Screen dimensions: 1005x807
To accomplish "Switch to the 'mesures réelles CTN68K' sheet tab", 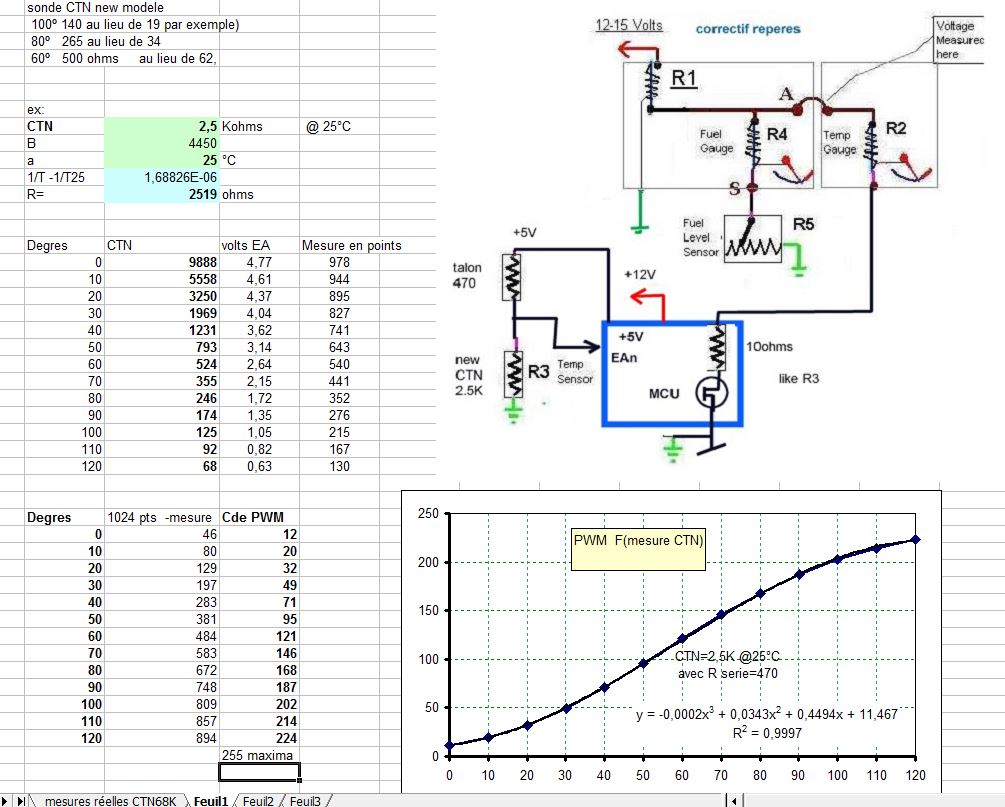I will (x=110, y=801).
